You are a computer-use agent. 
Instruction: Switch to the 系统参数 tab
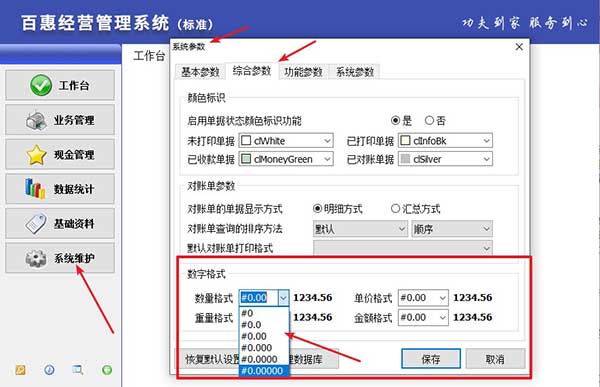355,72
